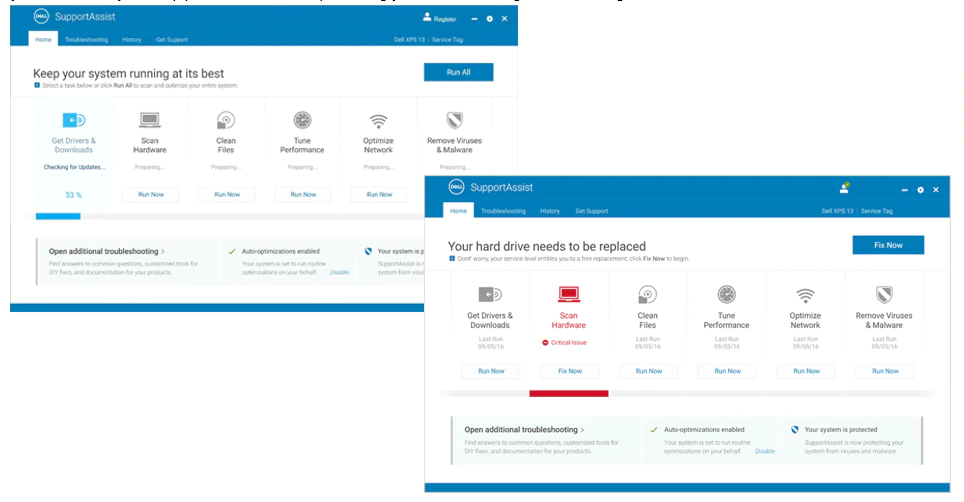The image size is (964, 502).
Task: Select Get Drivers & Downloads icon in front window
Action: 490,295
